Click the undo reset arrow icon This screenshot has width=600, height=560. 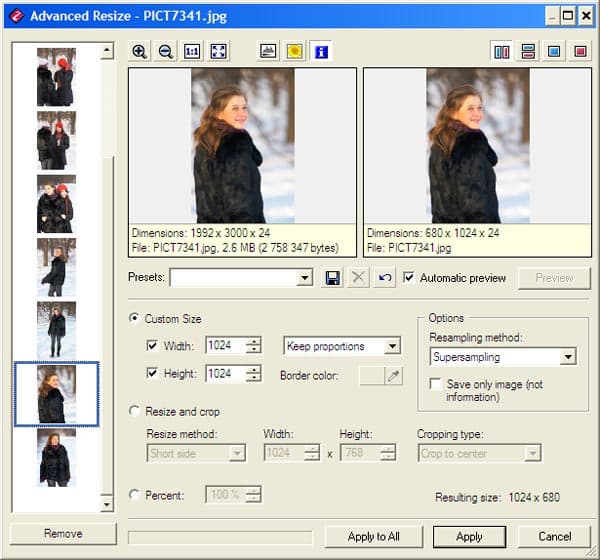(x=385, y=278)
